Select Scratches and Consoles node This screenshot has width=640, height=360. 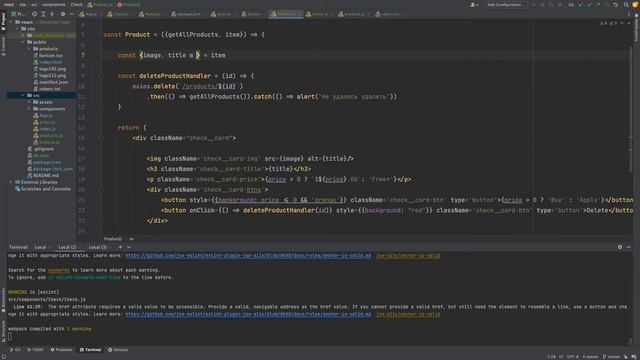pyautogui.click(x=42, y=189)
